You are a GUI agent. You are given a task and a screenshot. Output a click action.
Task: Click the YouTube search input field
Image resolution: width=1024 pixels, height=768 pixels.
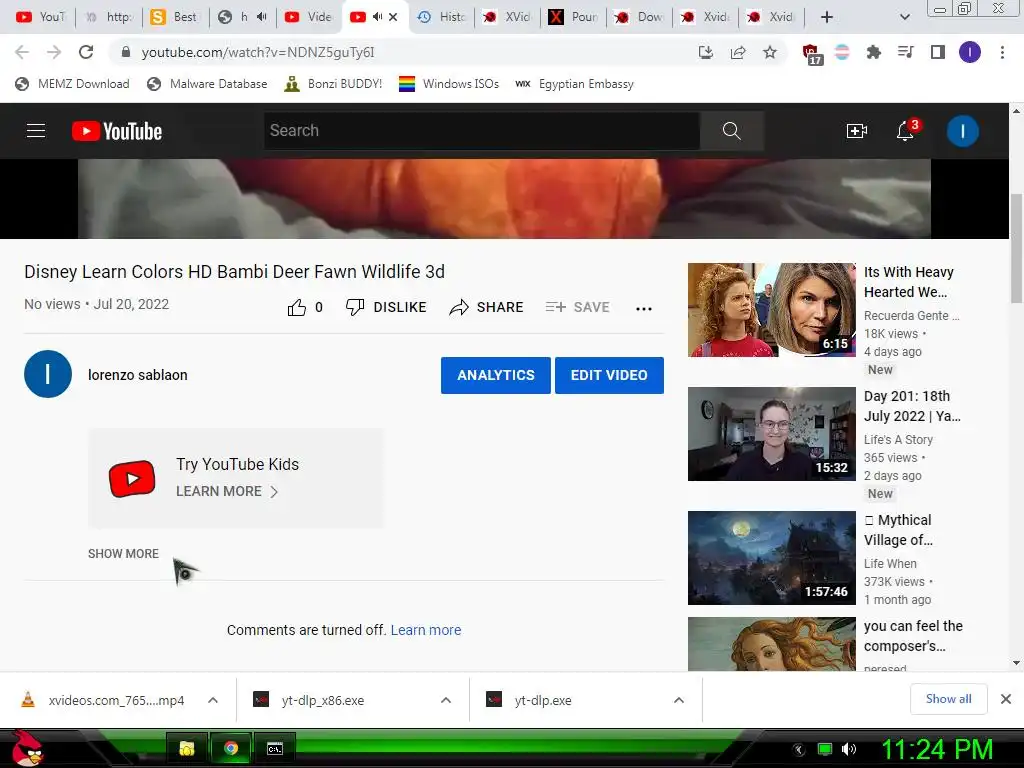482,131
